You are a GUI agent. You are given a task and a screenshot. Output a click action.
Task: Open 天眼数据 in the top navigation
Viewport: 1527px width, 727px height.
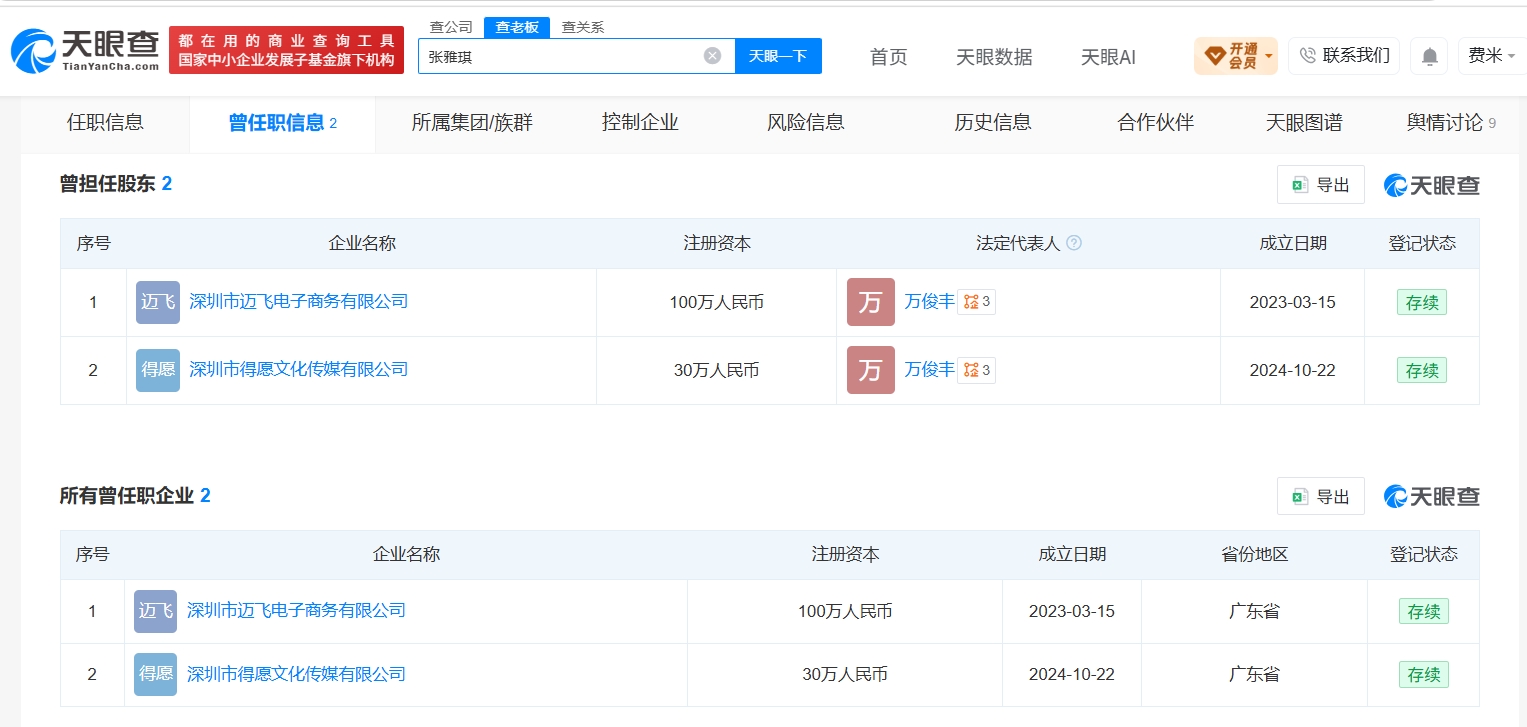coord(994,57)
